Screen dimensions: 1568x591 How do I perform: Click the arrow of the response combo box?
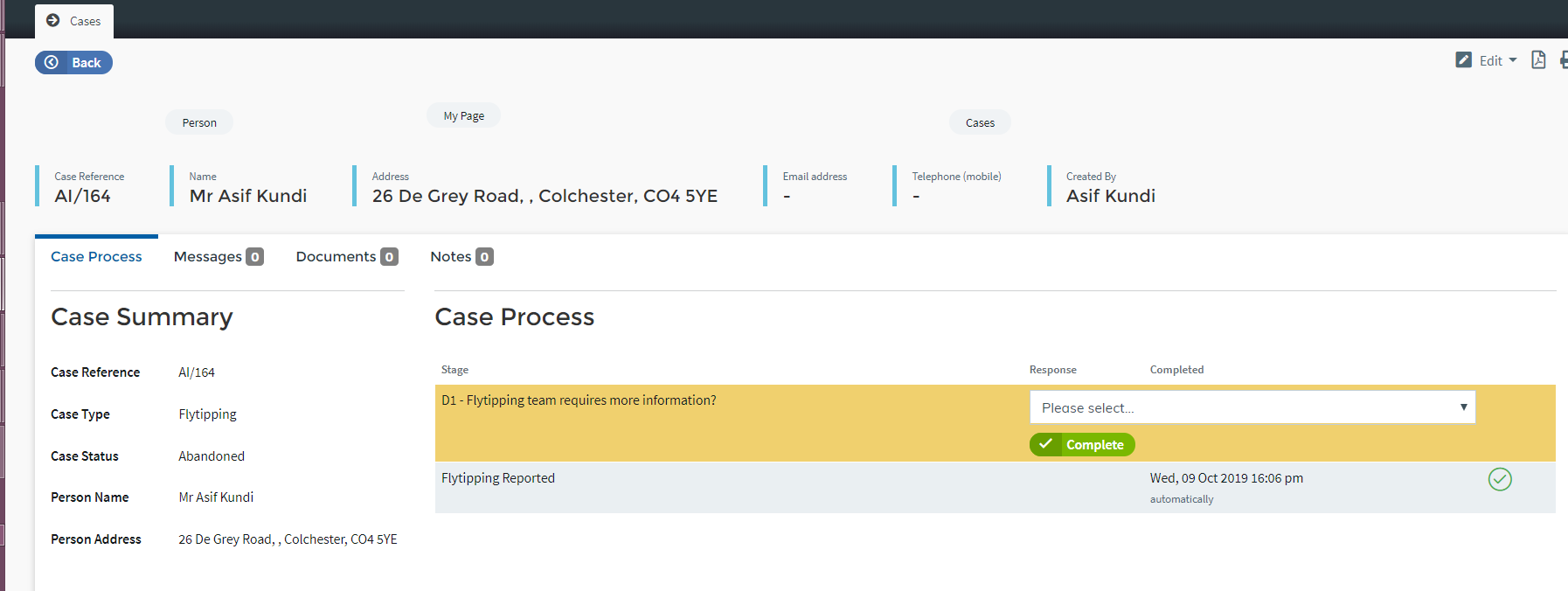point(1463,407)
